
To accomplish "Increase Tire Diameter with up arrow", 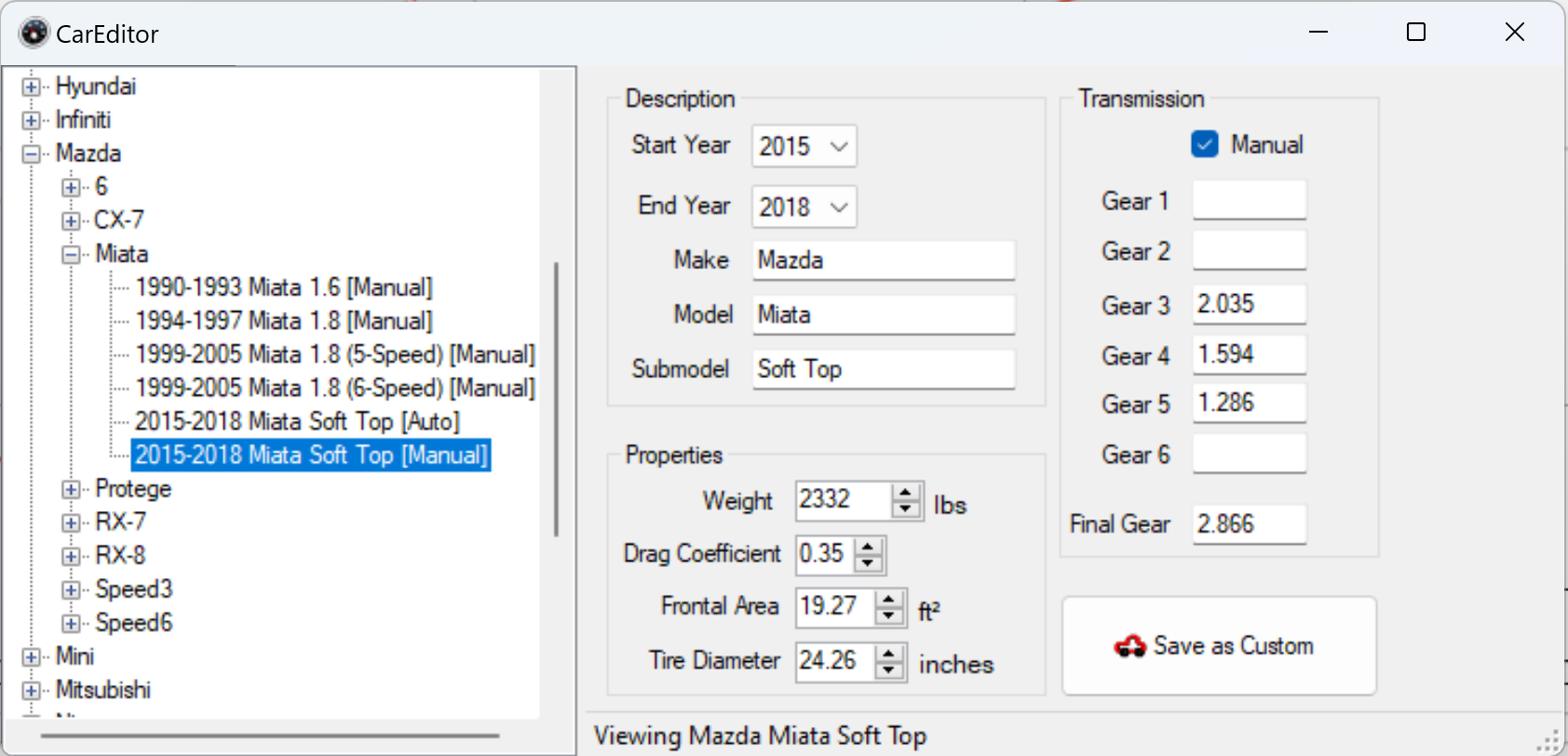I will click(x=889, y=654).
